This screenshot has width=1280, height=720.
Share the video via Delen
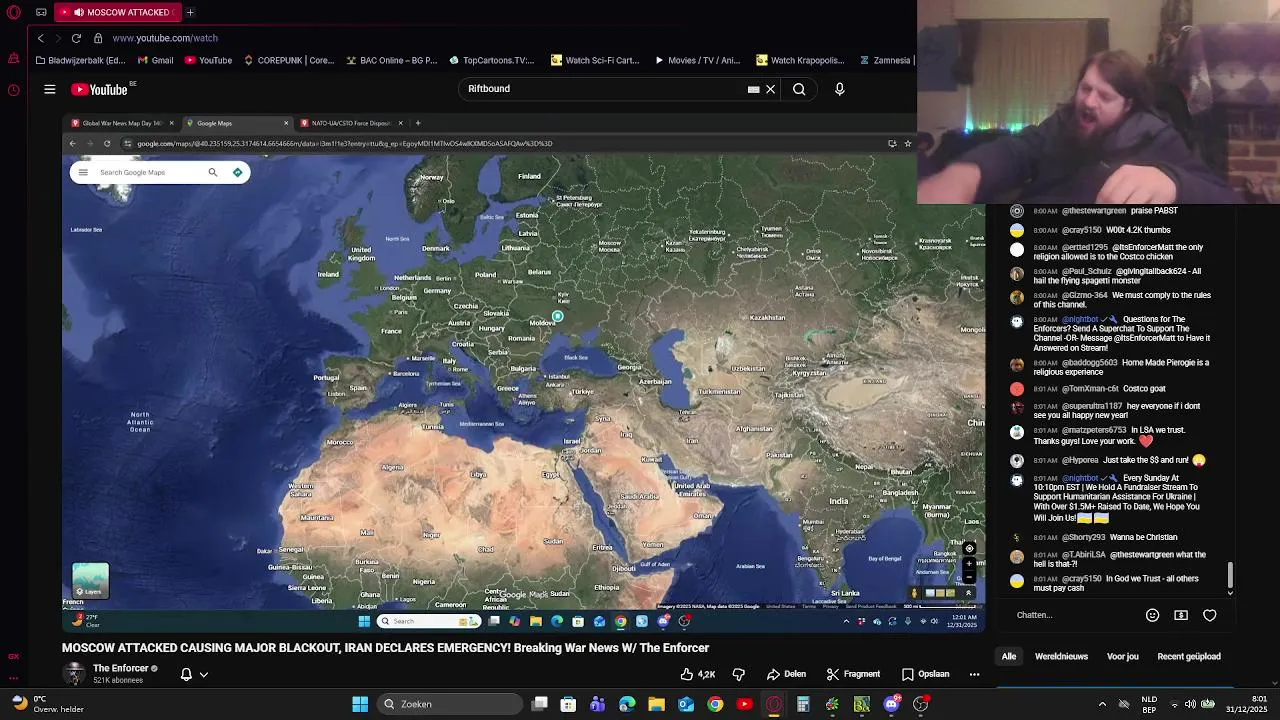[786, 674]
